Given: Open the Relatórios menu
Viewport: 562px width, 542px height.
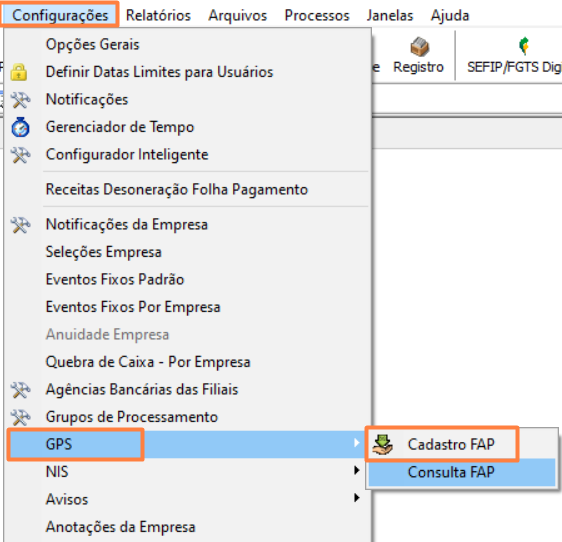Looking at the screenshot, I should click(158, 15).
